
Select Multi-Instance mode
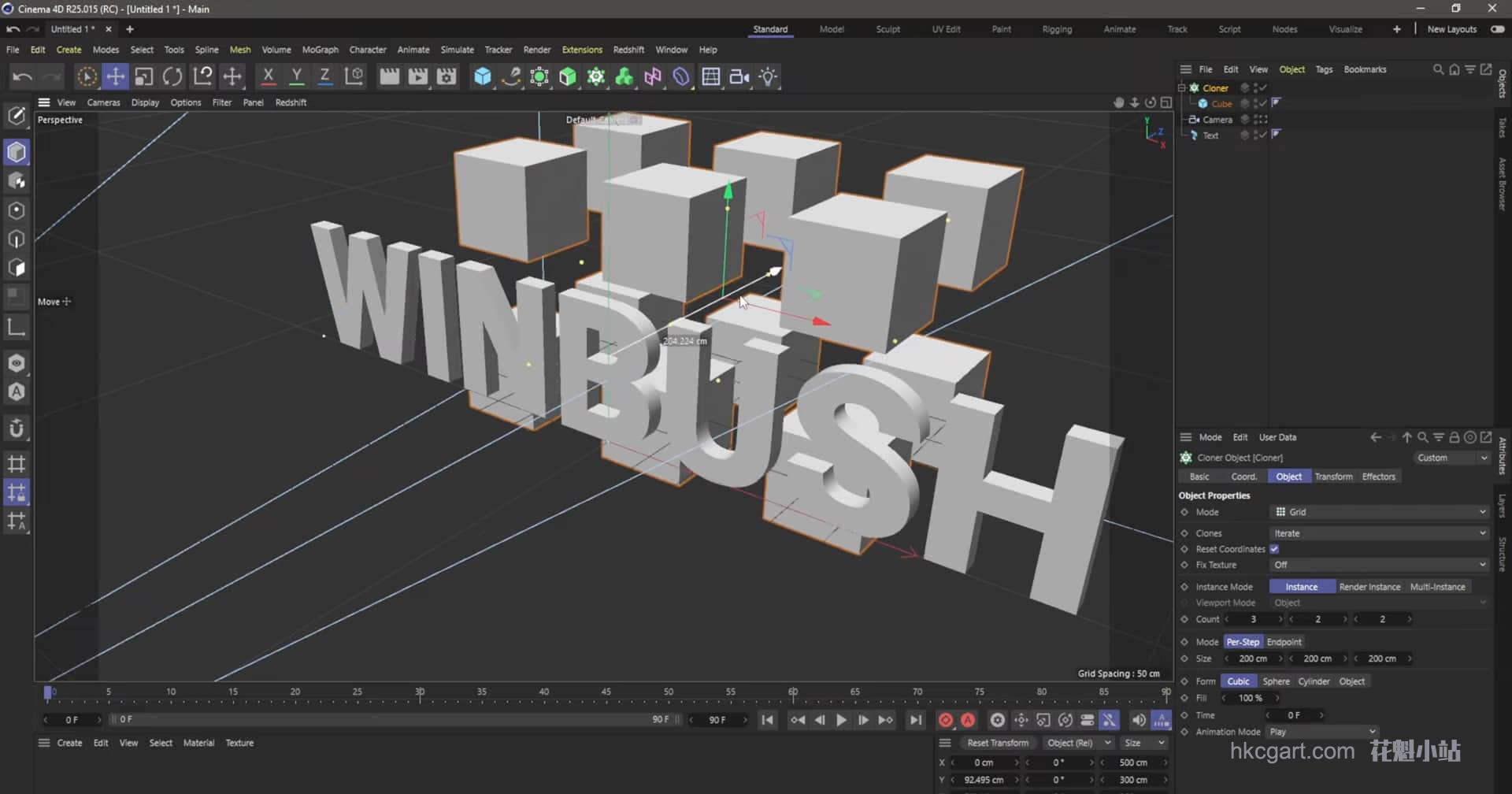pos(1438,587)
